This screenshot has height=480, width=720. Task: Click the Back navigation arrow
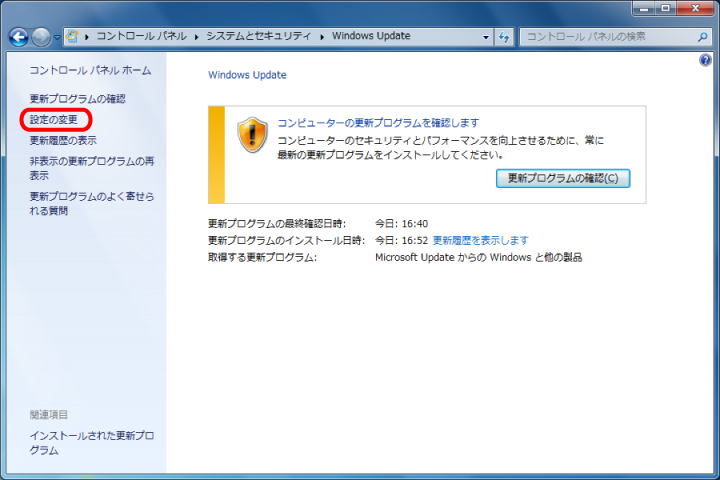(x=19, y=37)
